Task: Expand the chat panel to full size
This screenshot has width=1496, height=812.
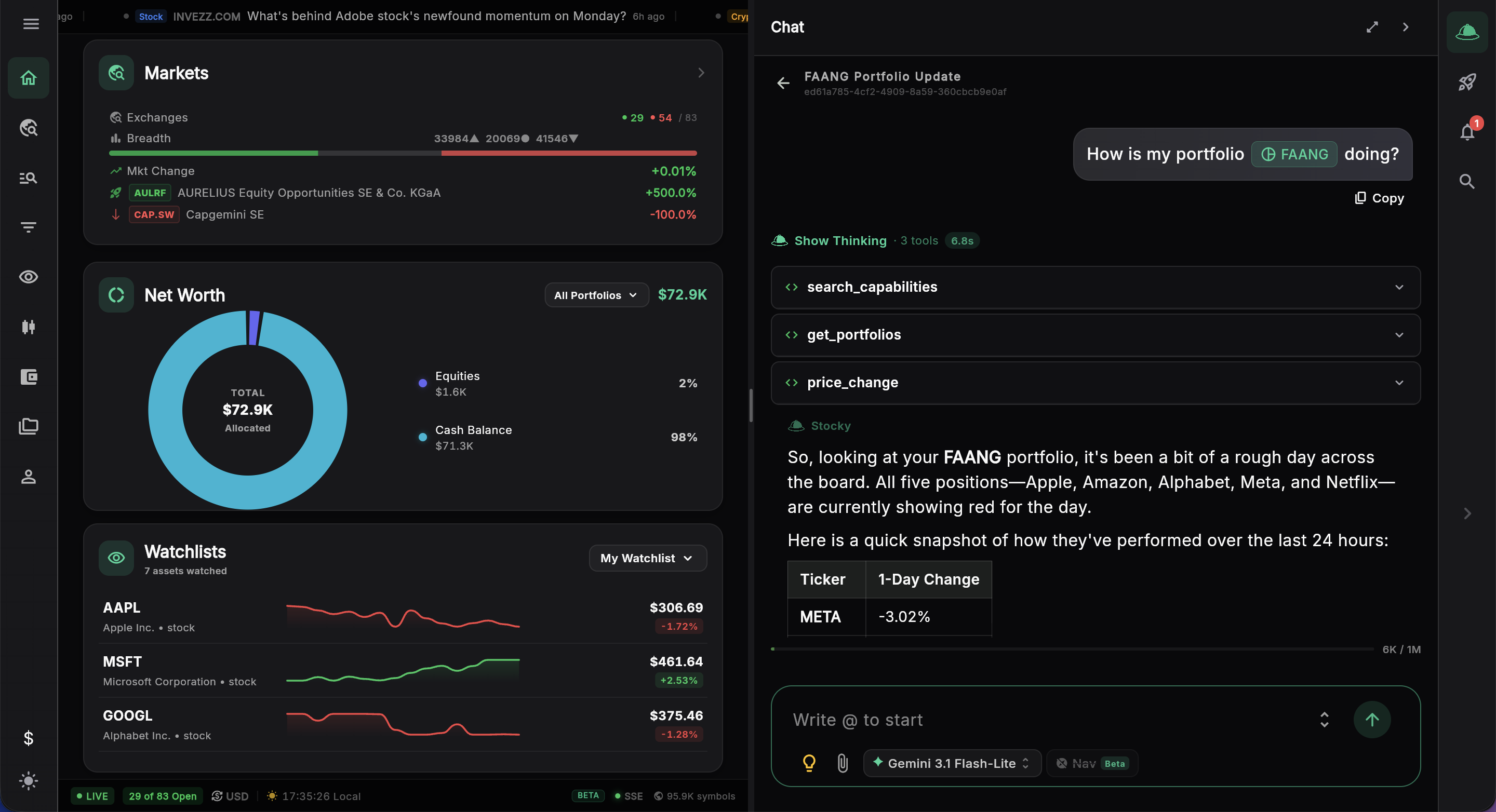Action: point(1372,28)
